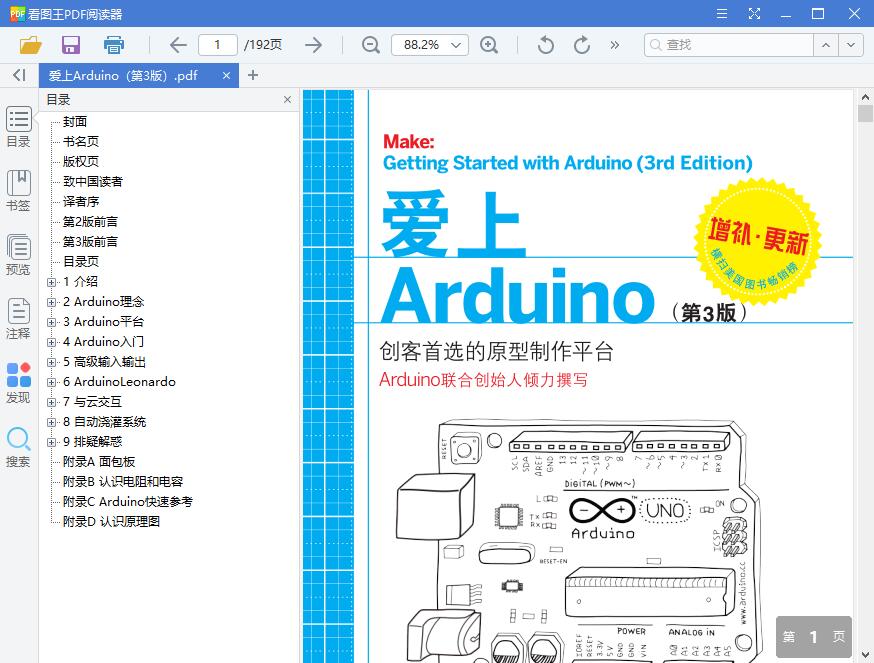This screenshot has width=874, height=663.
Task: Save the document with the floppy icon
Action: click(x=71, y=45)
